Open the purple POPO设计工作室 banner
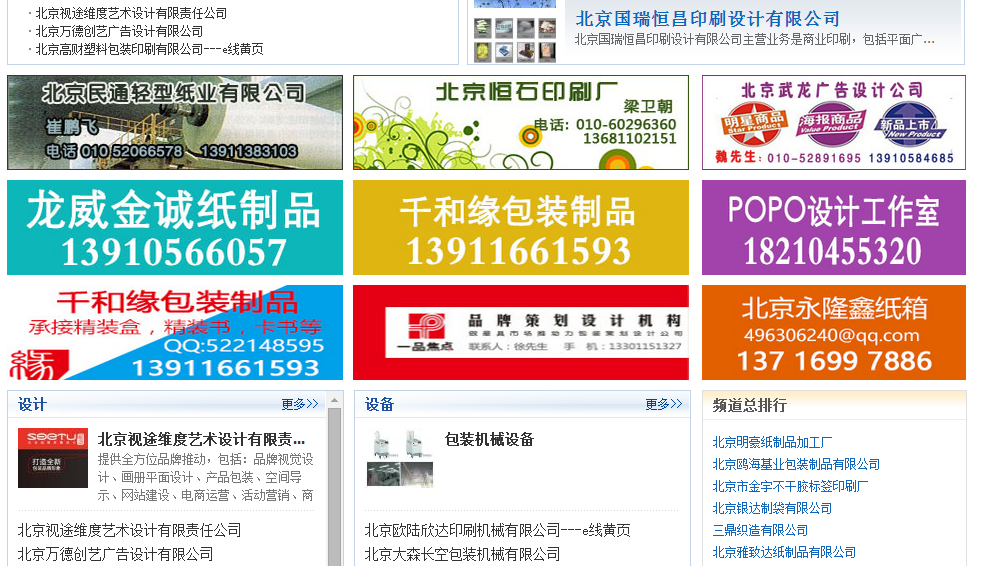This screenshot has width=982, height=566. point(833,227)
